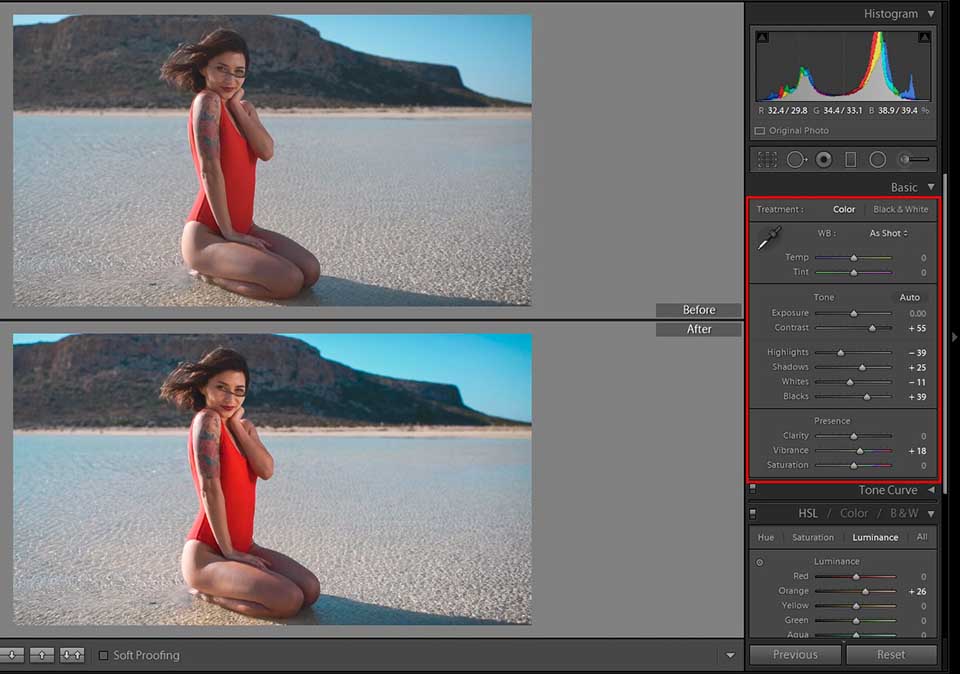The image size is (960, 674).
Task: Enable Soft Proofing
Action: [103, 655]
